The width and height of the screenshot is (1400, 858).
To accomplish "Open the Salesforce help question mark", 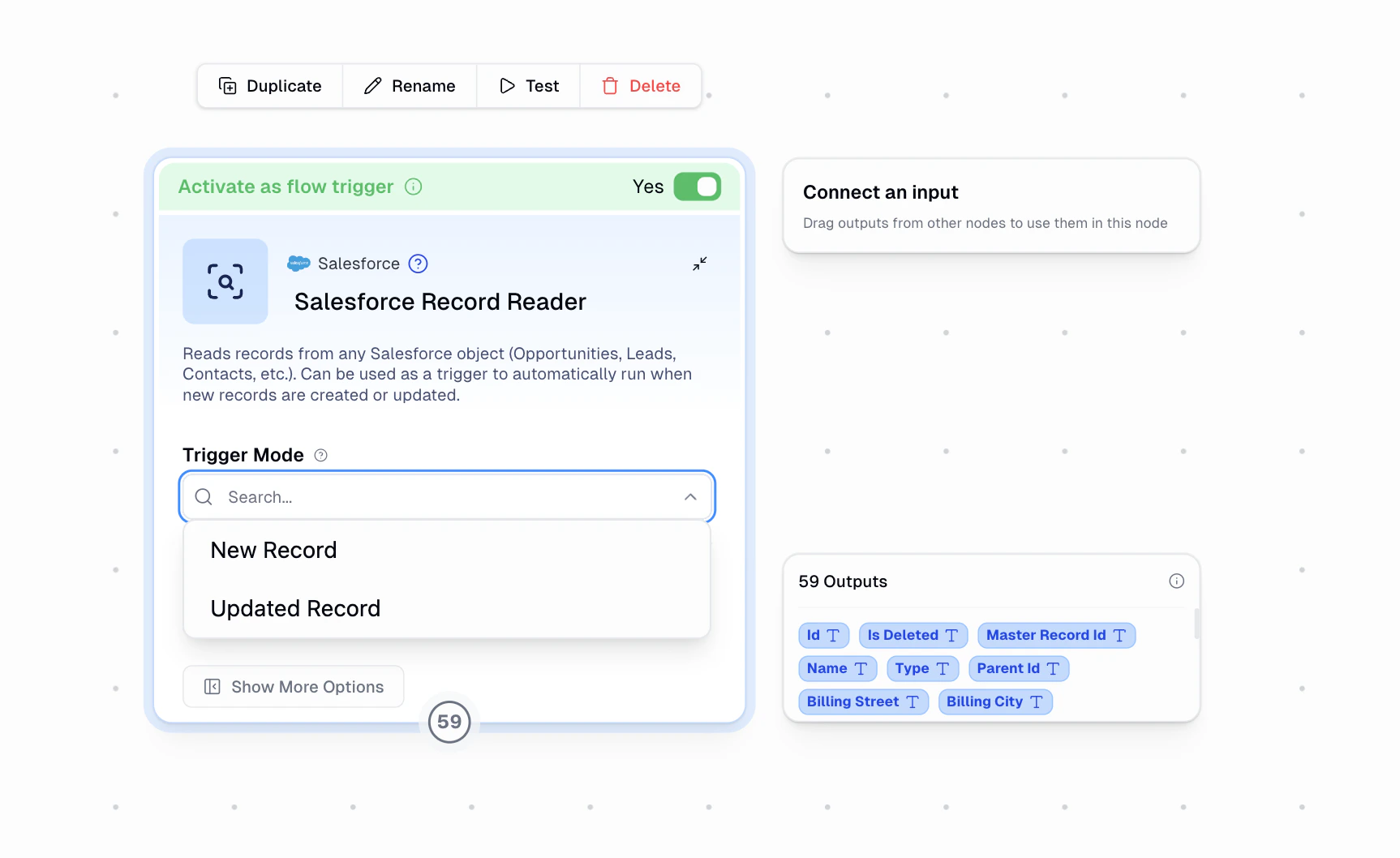I will coord(418,263).
